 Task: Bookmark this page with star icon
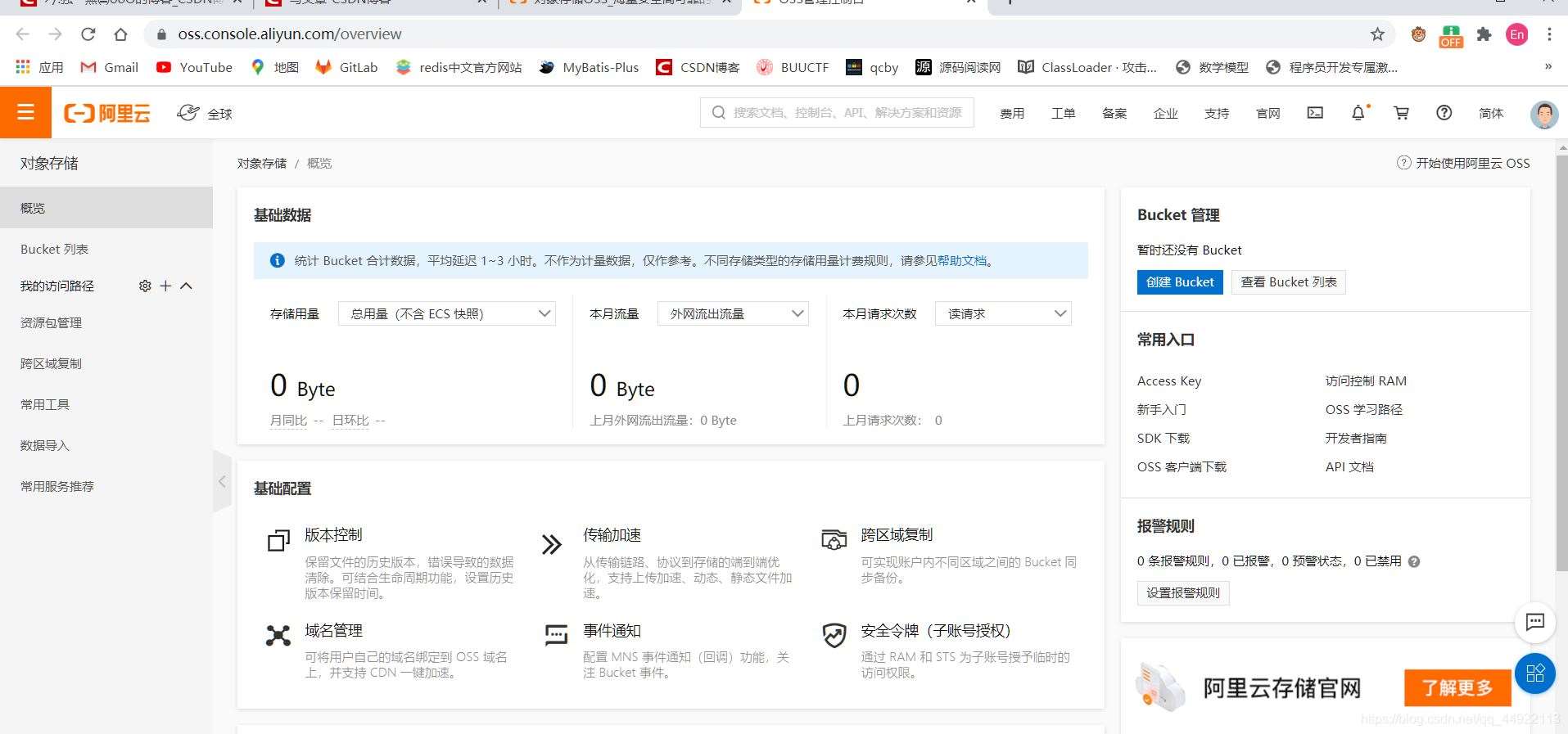pyautogui.click(x=1377, y=34)
